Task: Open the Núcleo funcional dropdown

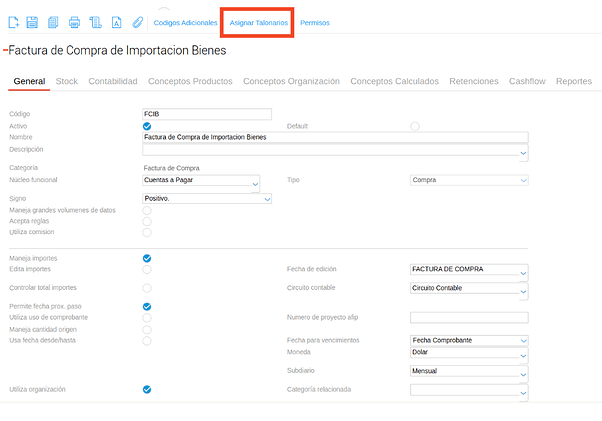Action: (202, 181)
